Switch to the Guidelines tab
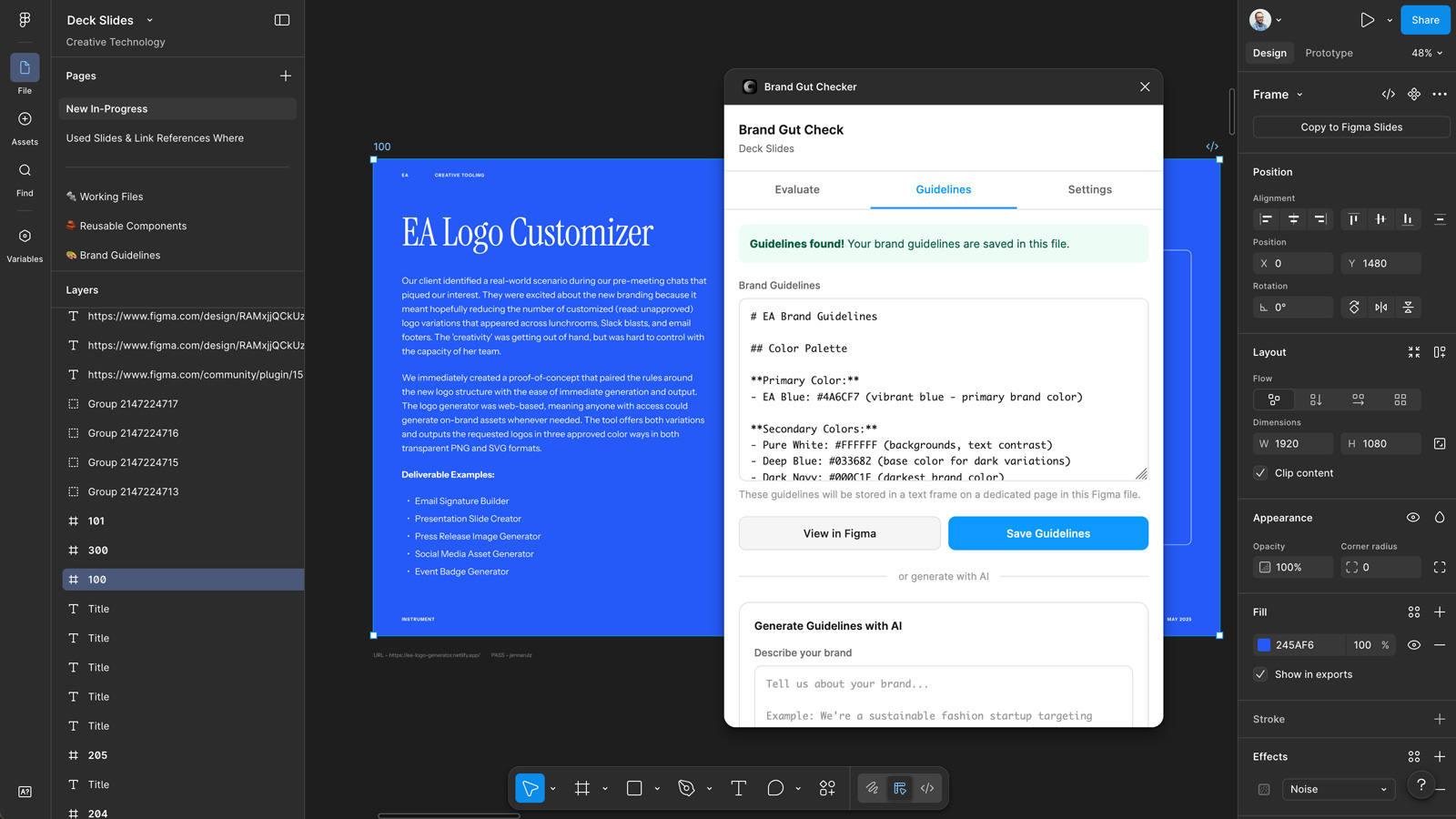The width and height of the screenshot is (1456, 819). (x=944, y=189)
